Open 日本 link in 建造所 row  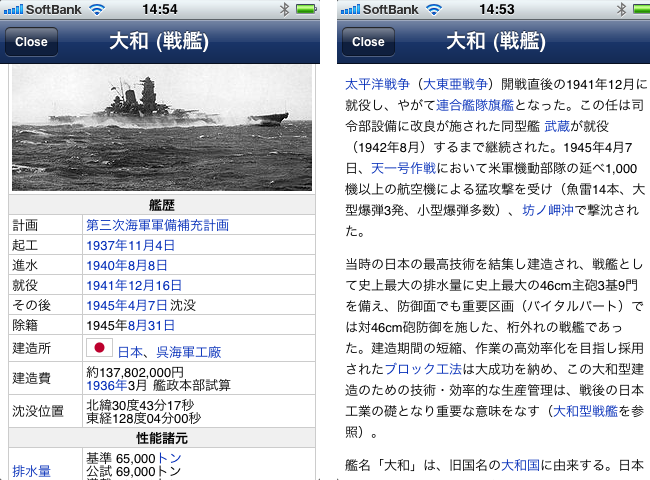tap(130, 352)
